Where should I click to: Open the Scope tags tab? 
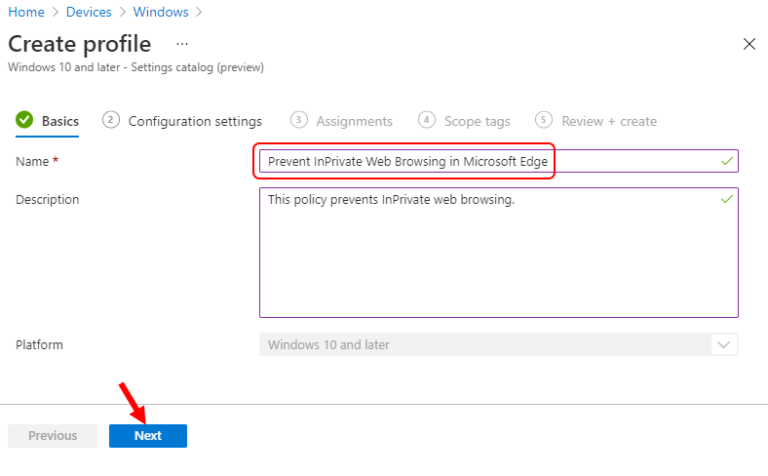477,121
